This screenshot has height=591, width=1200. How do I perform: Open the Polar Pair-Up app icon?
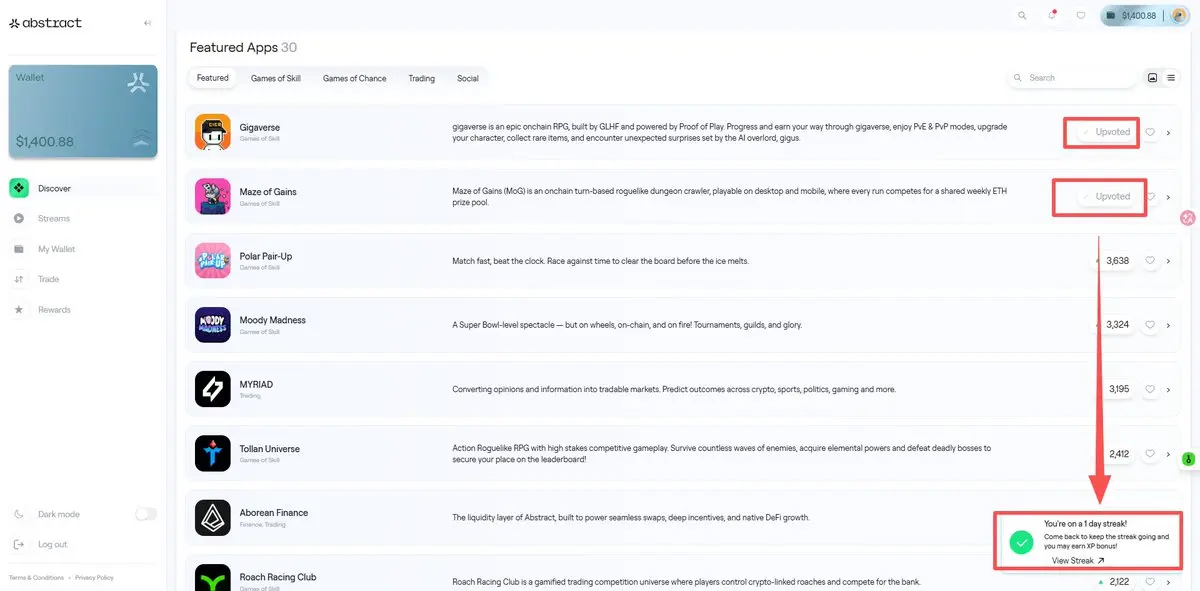click(x=213, y=260)
